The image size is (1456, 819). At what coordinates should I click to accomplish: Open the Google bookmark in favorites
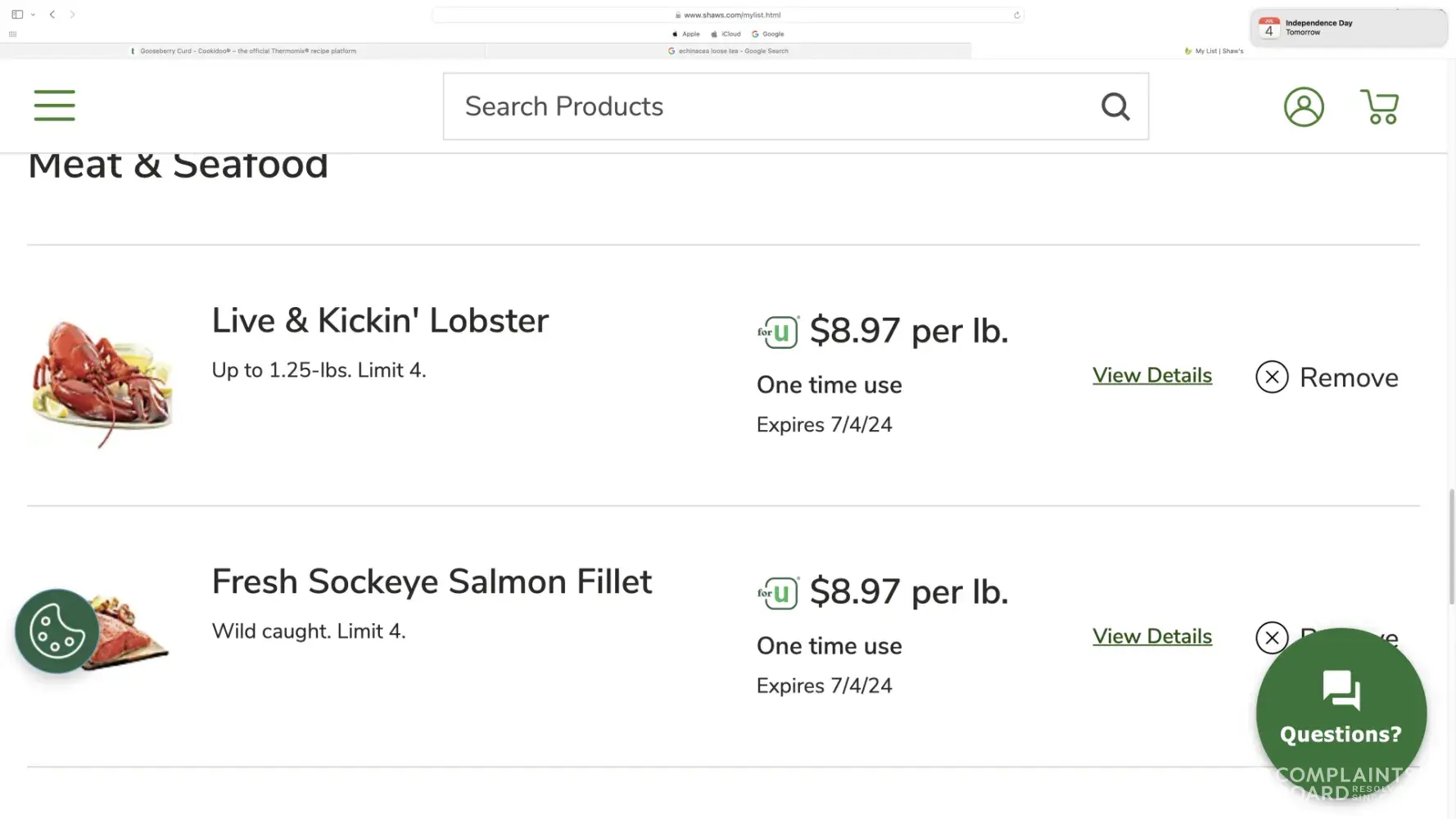click(x=768, y=34)
